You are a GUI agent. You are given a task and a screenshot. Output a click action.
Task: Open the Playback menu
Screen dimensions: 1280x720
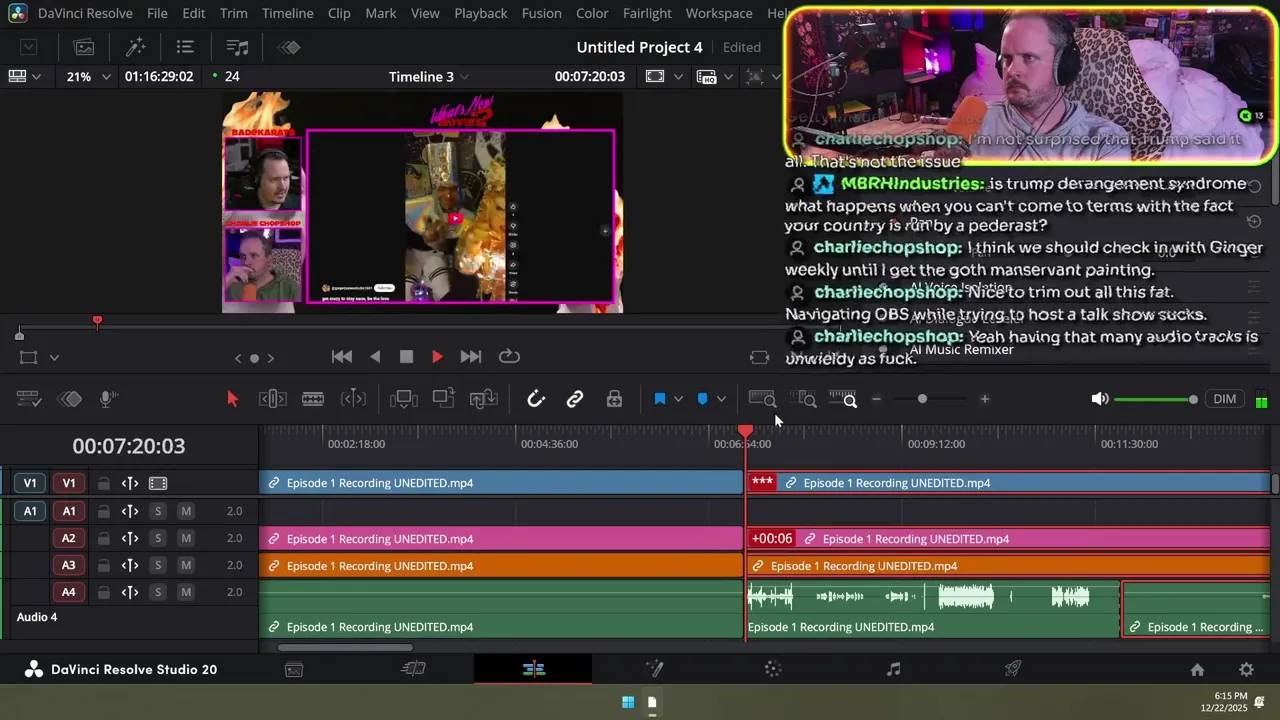pos(480,13)
